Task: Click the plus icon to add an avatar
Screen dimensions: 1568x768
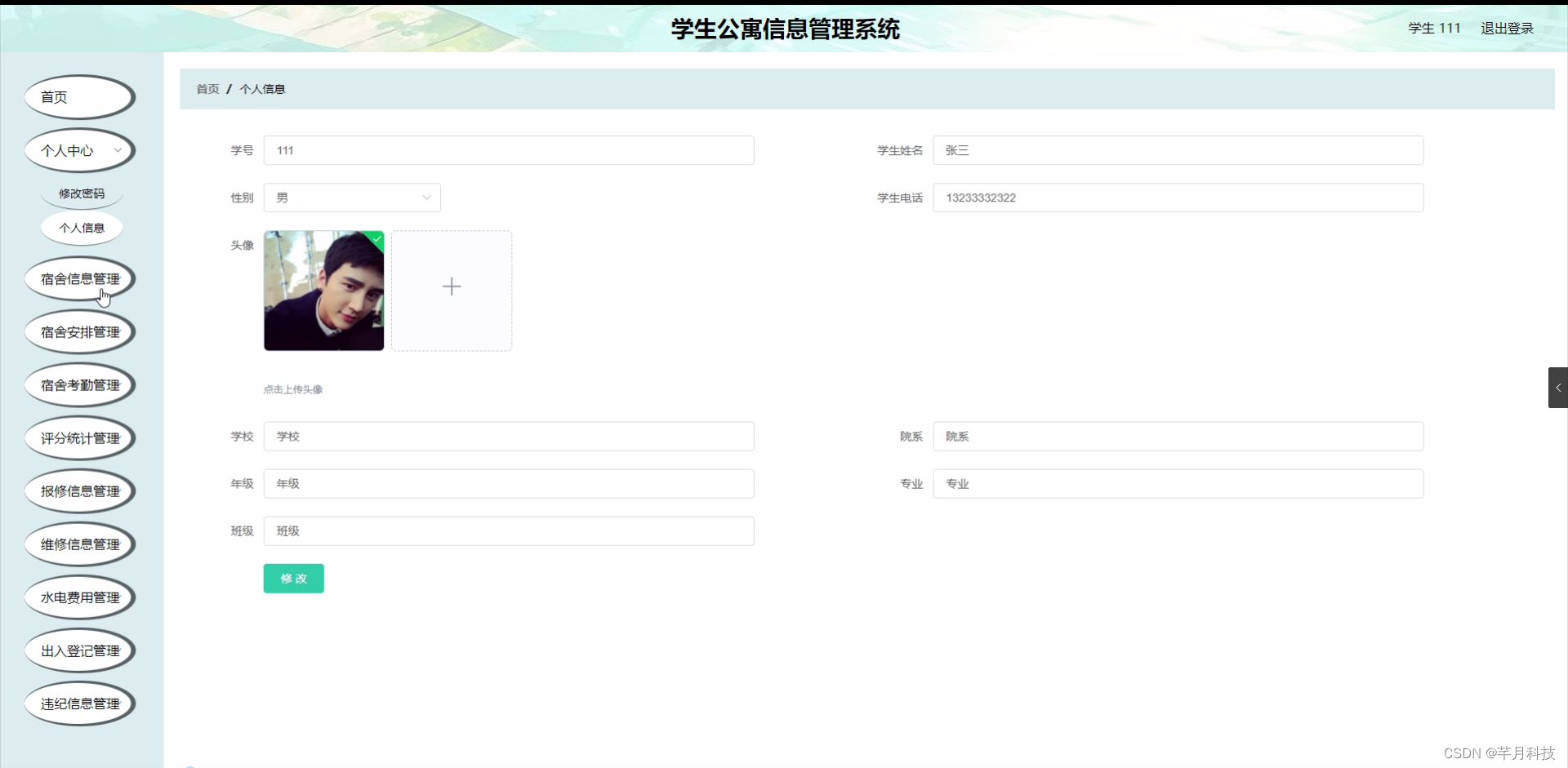Action: 451,286
